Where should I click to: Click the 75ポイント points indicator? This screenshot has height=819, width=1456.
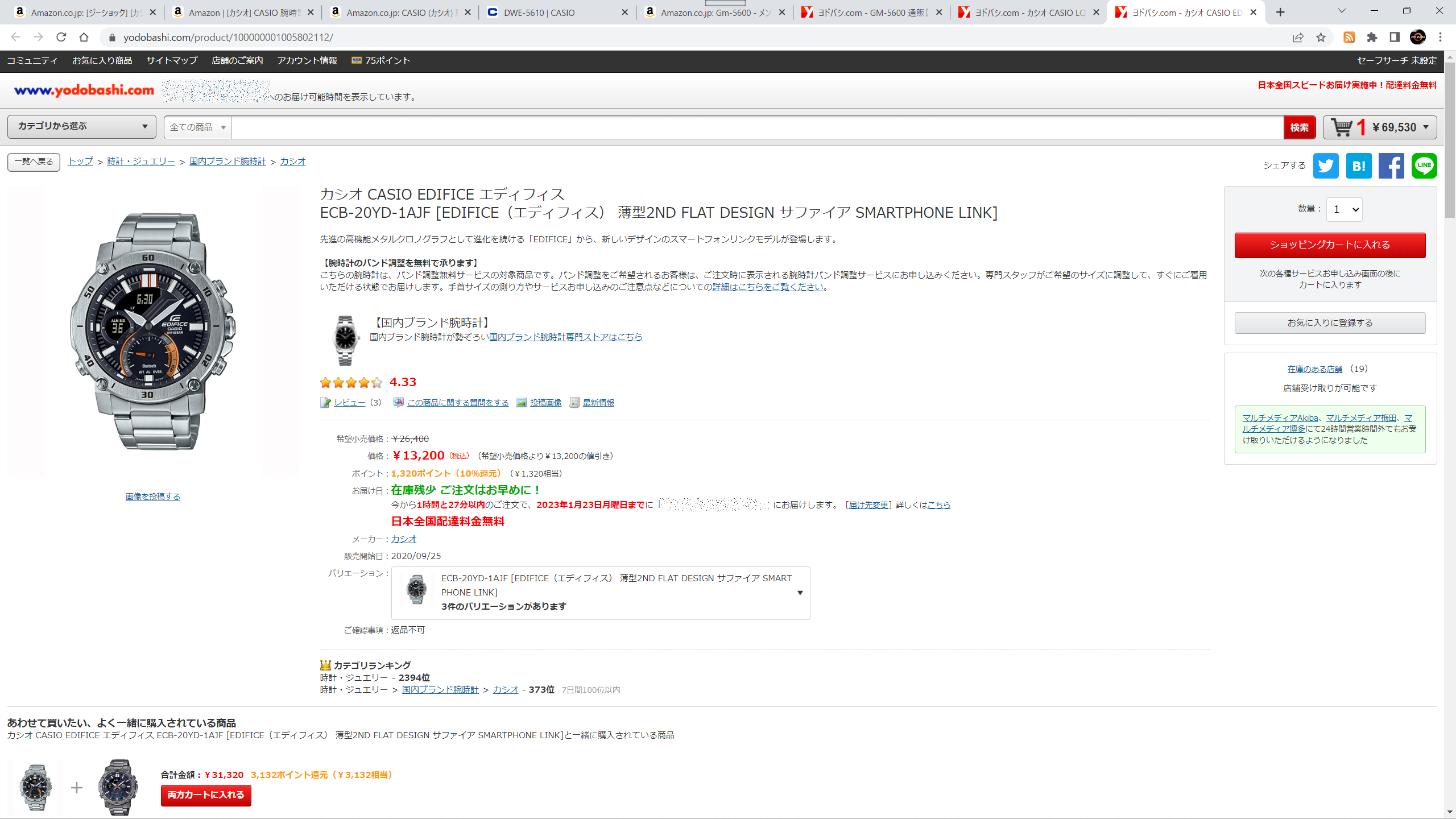(x=380, y=60)
